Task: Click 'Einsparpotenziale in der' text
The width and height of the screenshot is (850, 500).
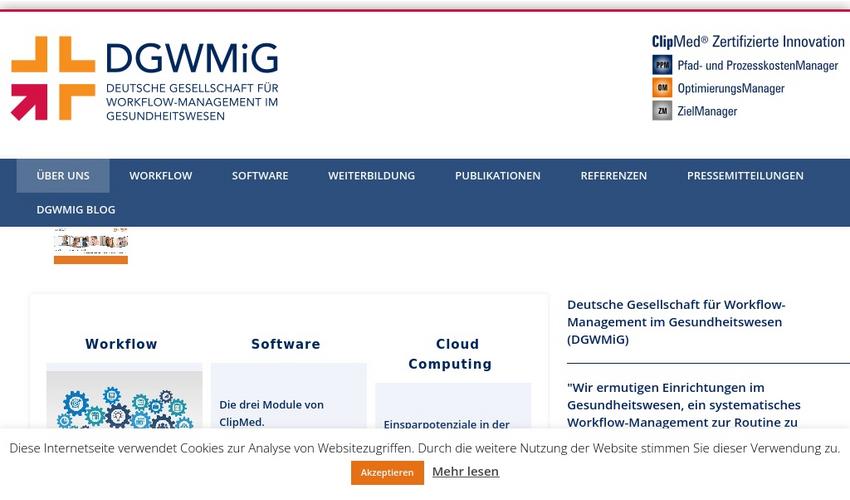Action: (447, 424)
